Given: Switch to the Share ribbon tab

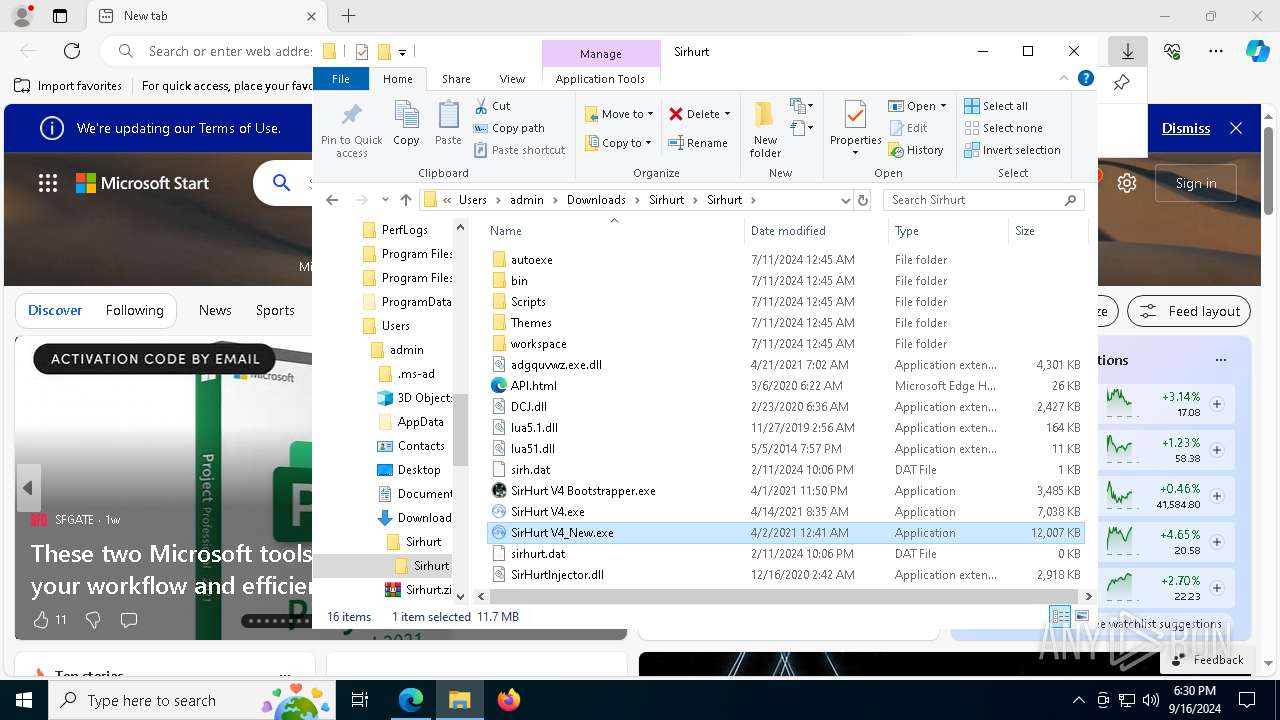Looking at the screenshot, I should pyautogui.click(x=456, y=79).
